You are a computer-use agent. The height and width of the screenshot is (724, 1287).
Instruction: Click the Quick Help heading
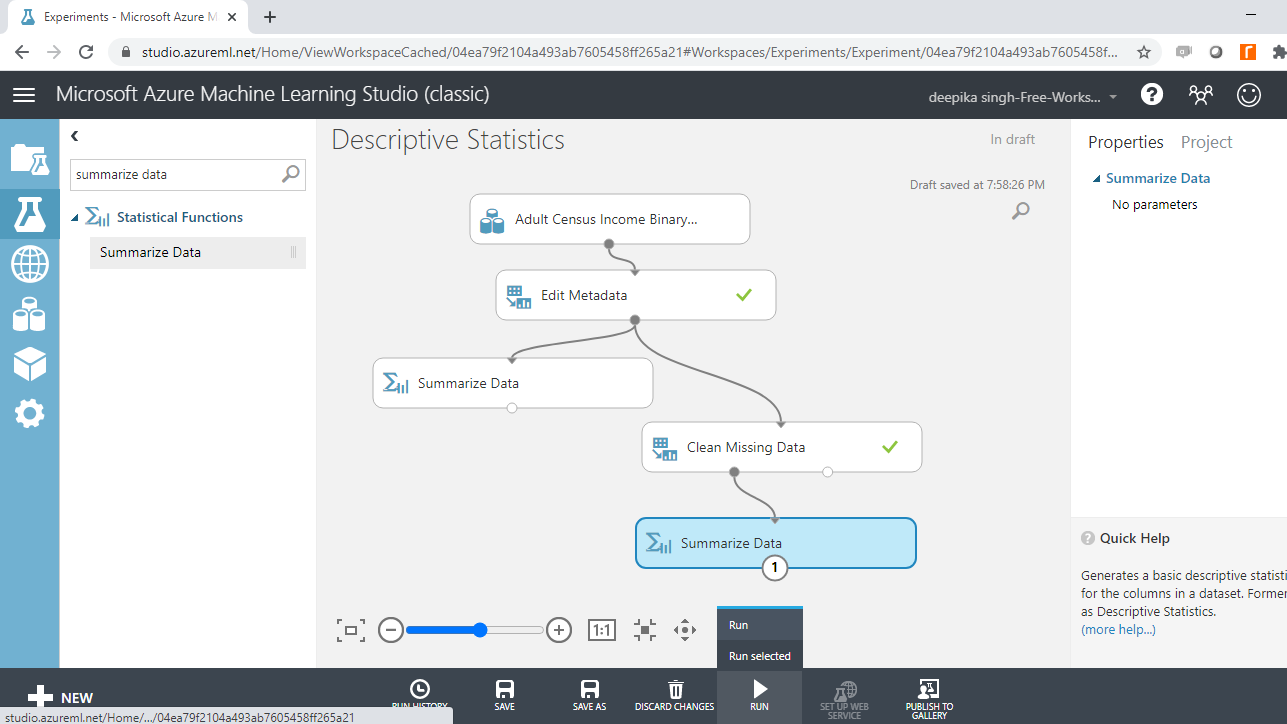point(1134,538)
